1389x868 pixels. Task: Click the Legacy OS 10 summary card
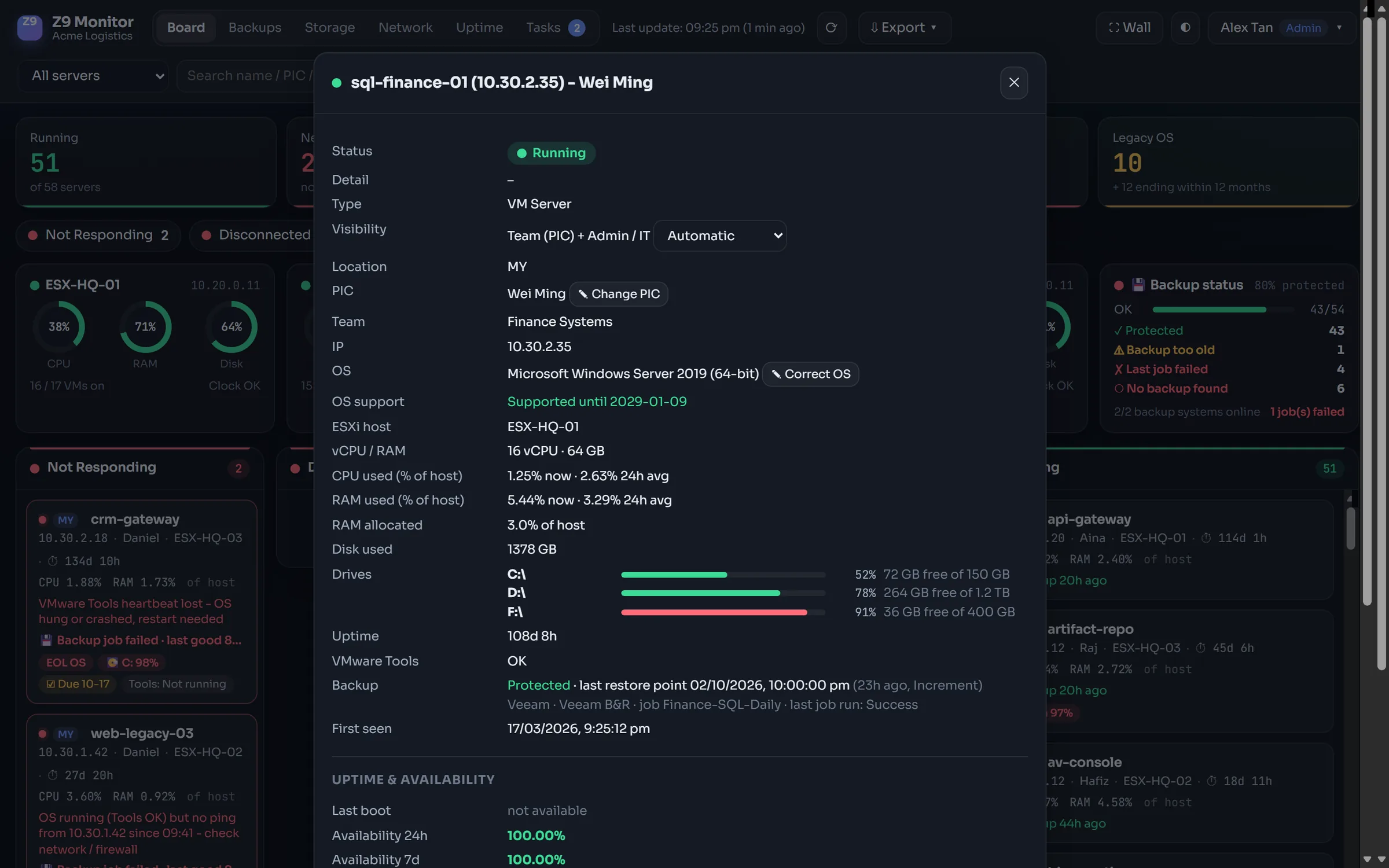point(1228,162)
